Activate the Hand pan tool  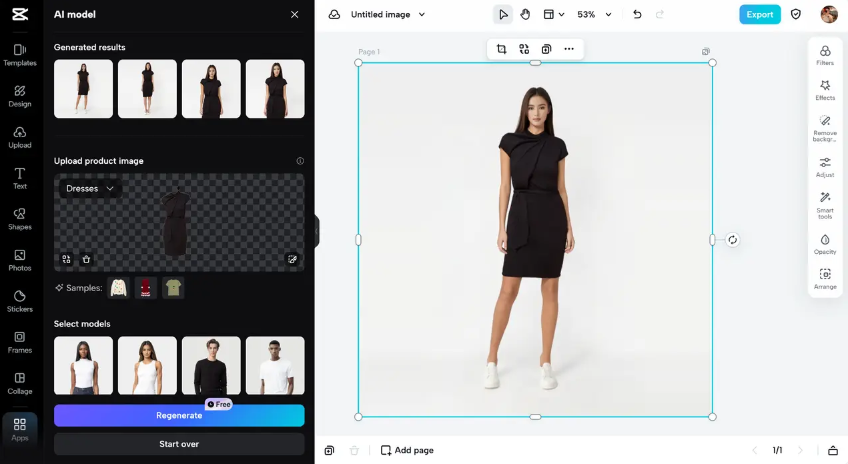tap(525, 15)
